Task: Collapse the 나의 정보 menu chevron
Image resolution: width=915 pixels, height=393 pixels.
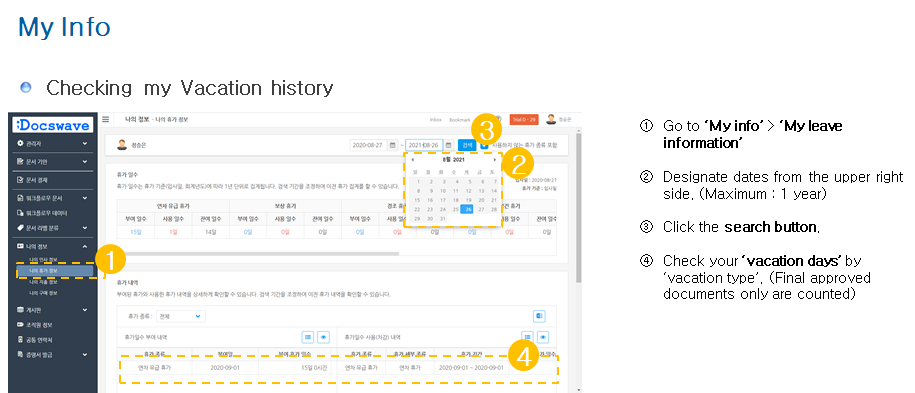Action: coord(85,246)
